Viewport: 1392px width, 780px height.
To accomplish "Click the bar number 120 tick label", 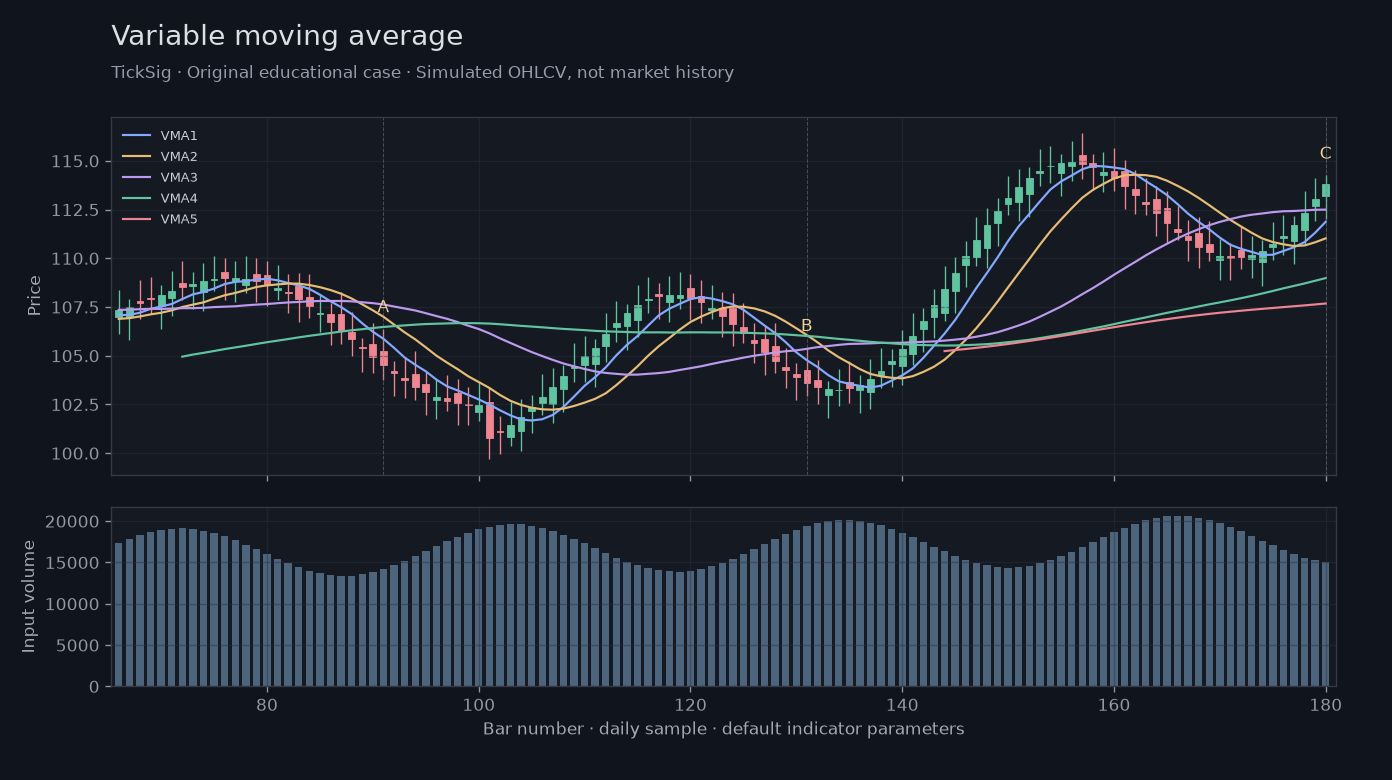I will tap(690, 704).
